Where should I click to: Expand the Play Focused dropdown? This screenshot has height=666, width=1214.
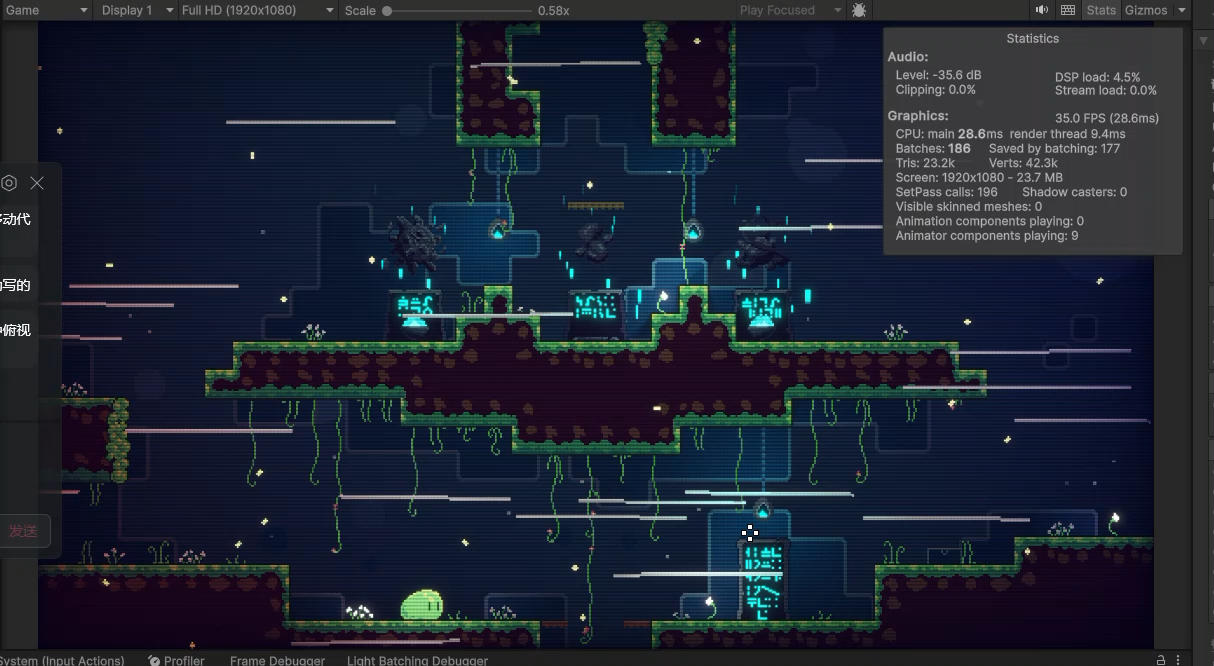790,10
